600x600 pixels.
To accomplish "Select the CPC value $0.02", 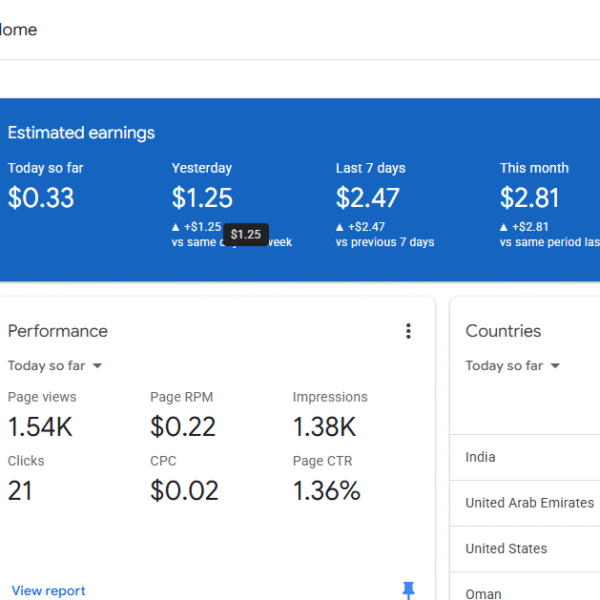I will tap(184, 491).
